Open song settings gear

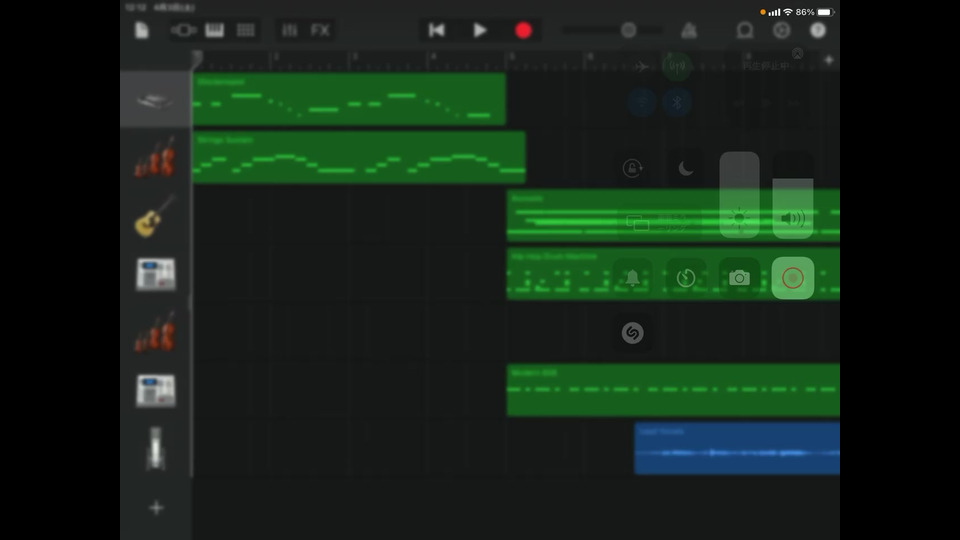coord(781,30)
